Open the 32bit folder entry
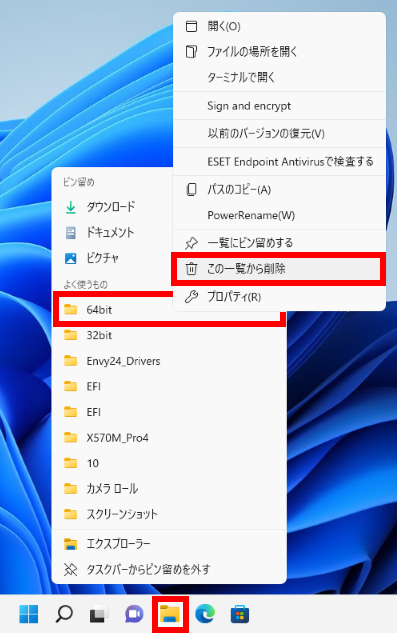This screenshot has width=397, height=633. point(169,335)
